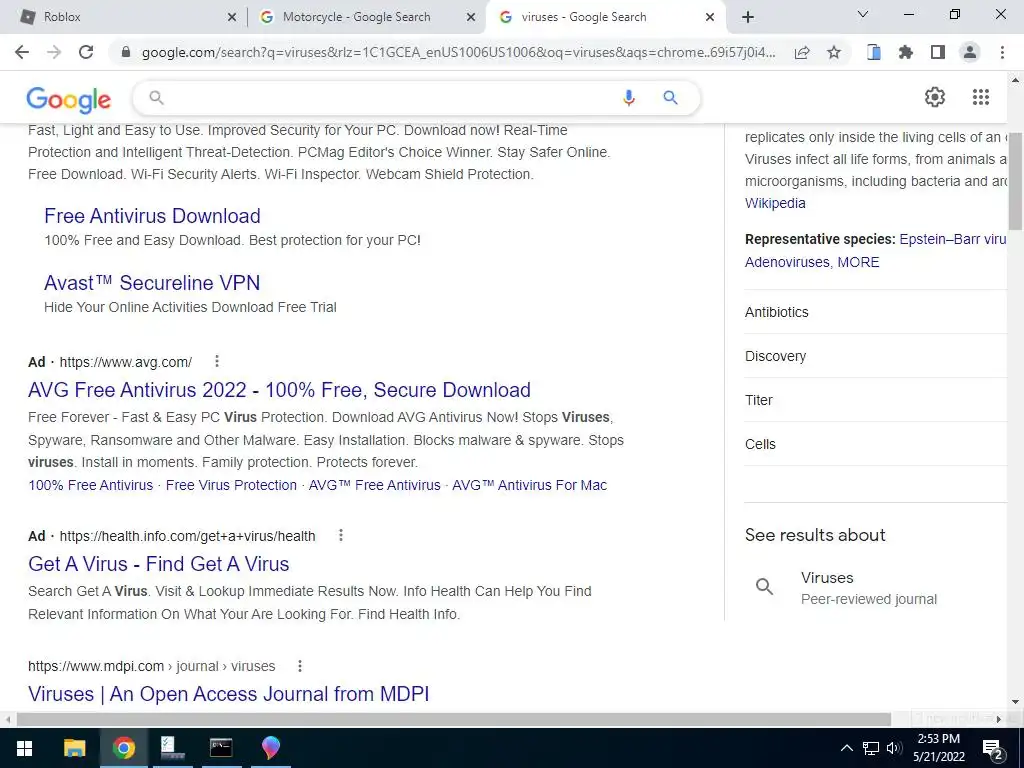Click the browser forward arrow
The height and width of the screenshot is (768, 1024).
54,52
